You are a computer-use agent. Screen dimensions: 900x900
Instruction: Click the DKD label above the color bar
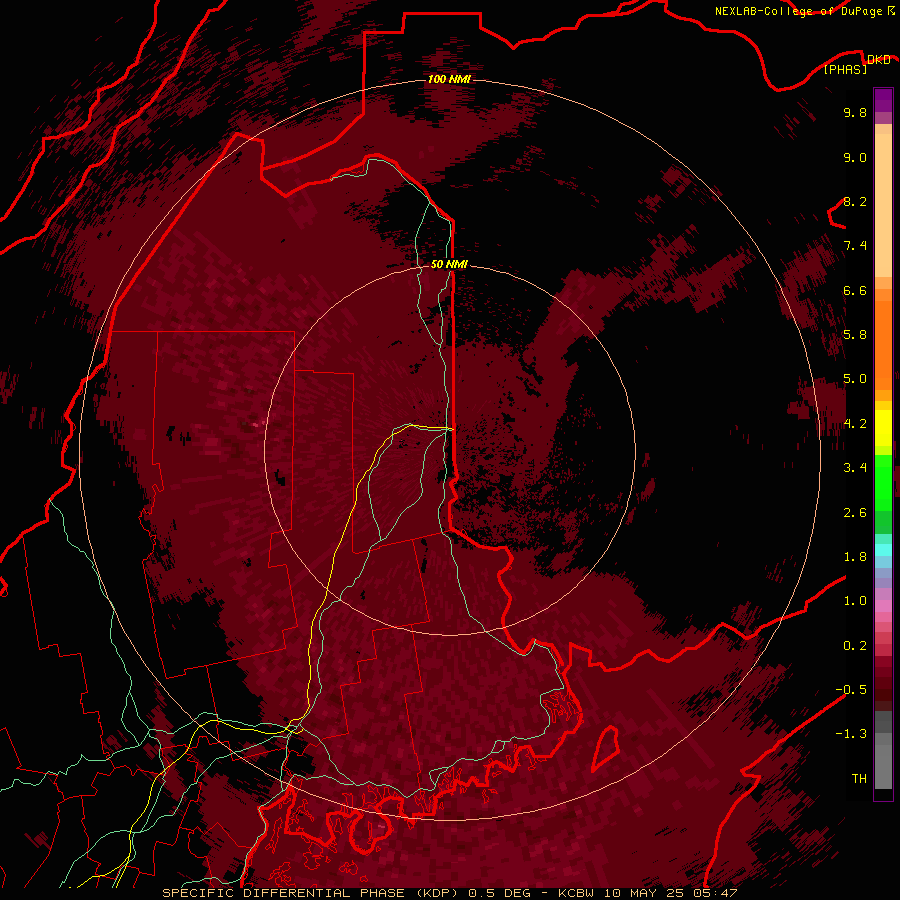pos(878,59)
